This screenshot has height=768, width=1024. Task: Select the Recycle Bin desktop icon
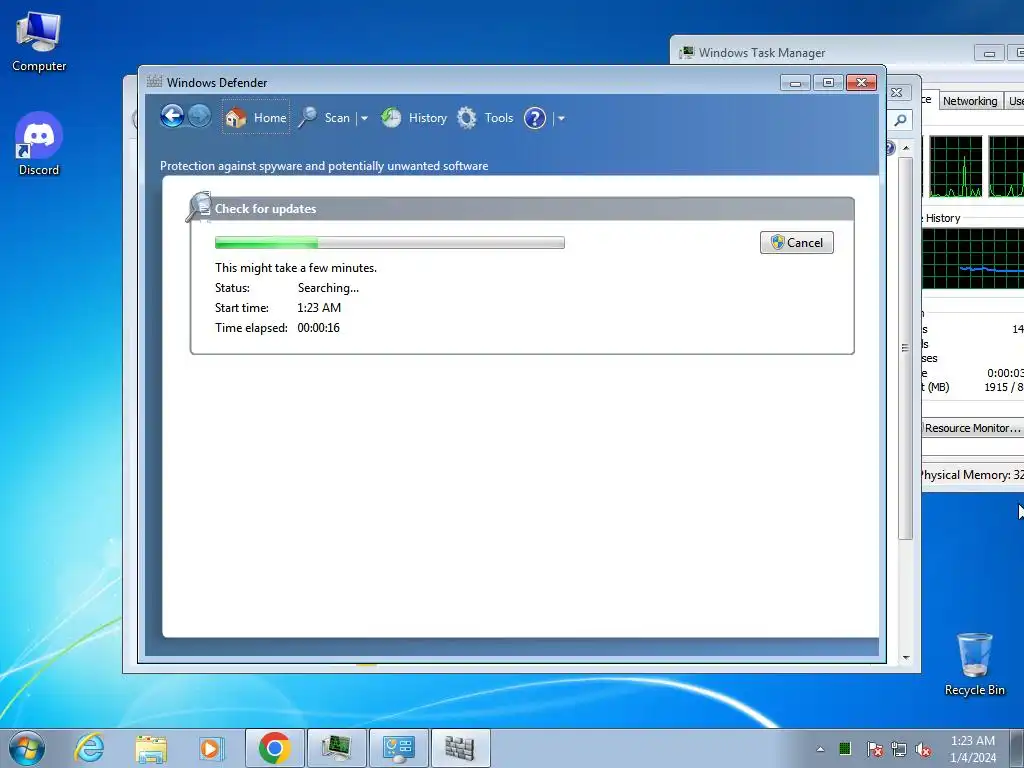click(974, 664)
